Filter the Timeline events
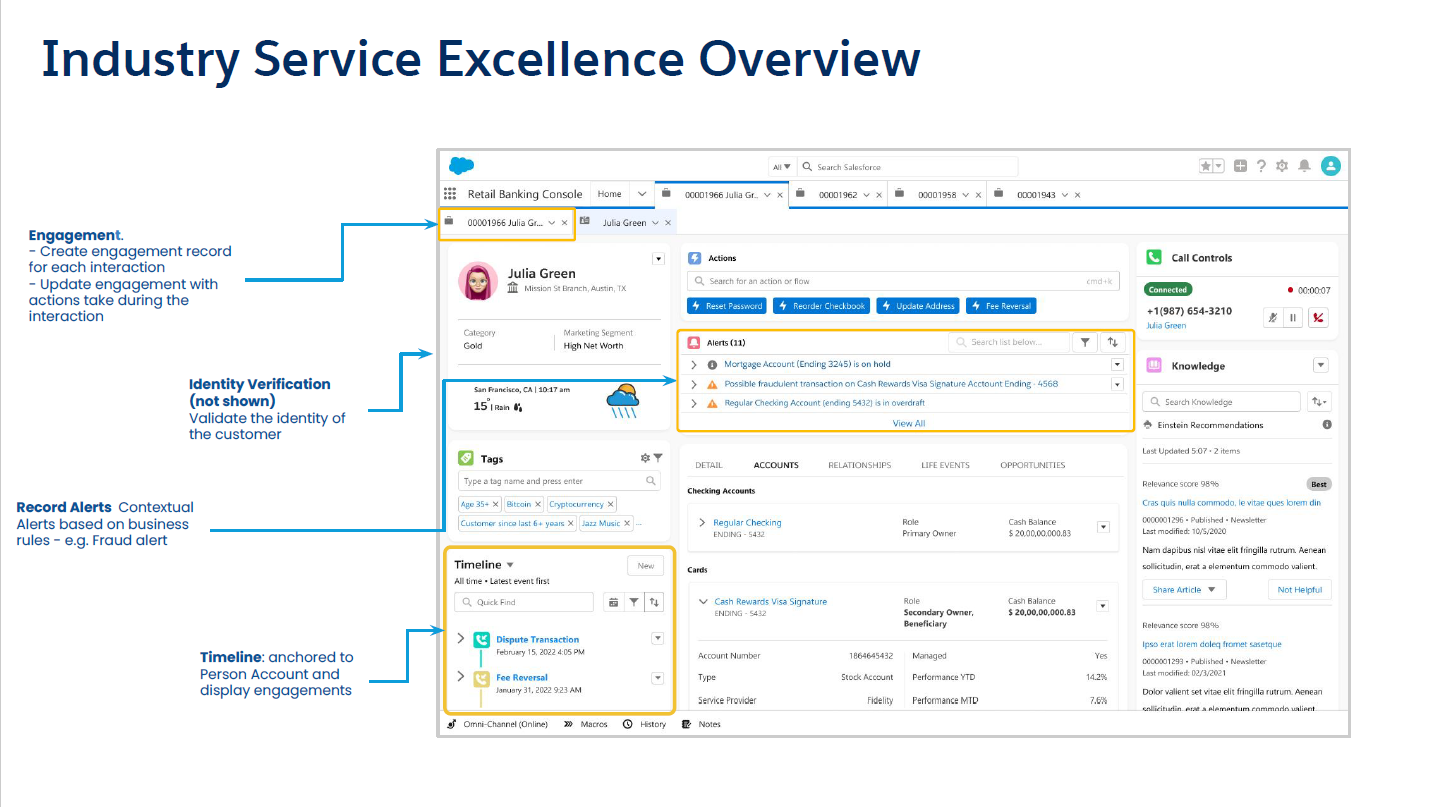This screenshot has height=807, width=1445. (x=634, y=602)
